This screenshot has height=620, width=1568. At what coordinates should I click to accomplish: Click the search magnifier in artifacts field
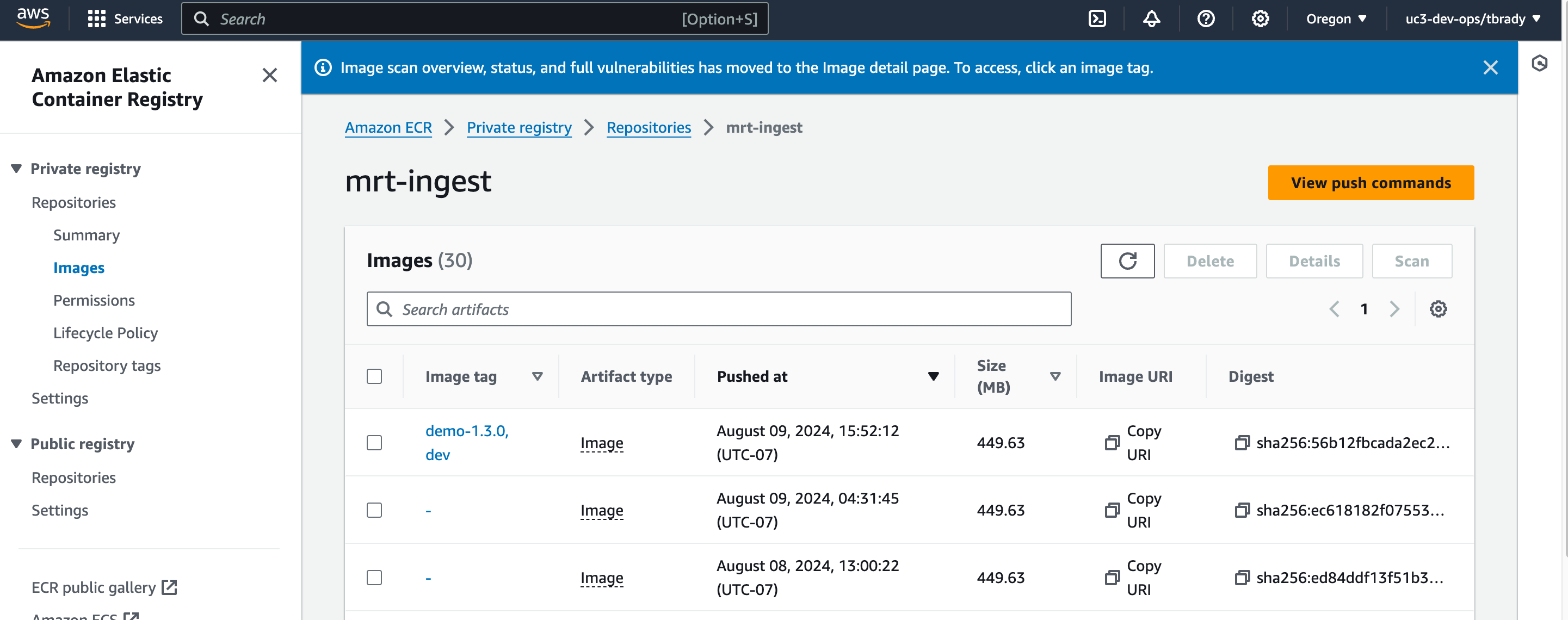click(384, 309)
